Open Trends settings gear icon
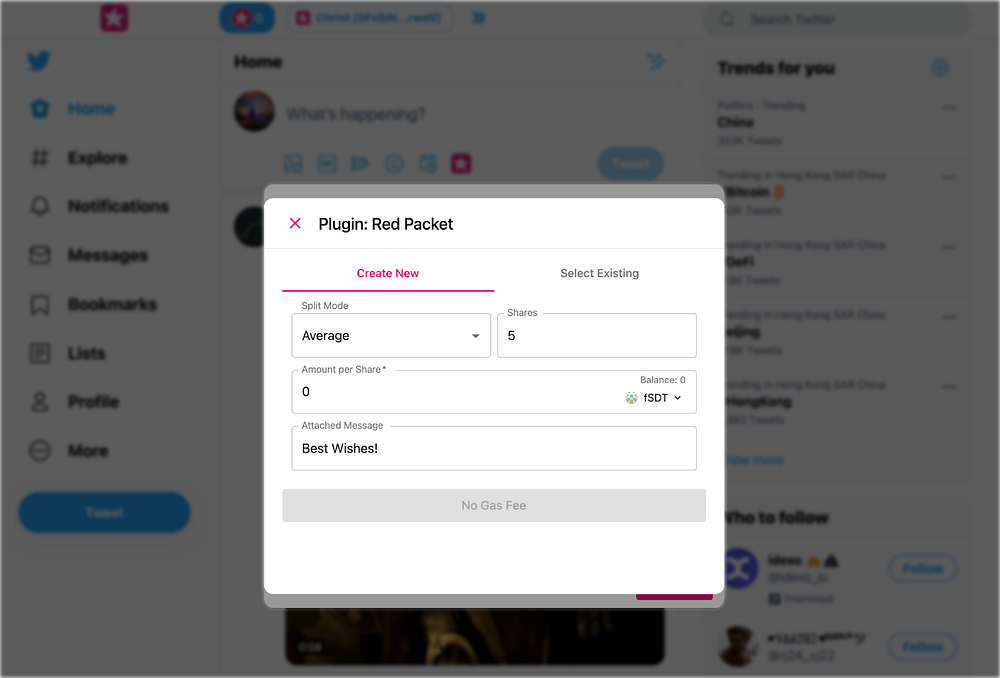1000x678 pixels. point(940,68)
